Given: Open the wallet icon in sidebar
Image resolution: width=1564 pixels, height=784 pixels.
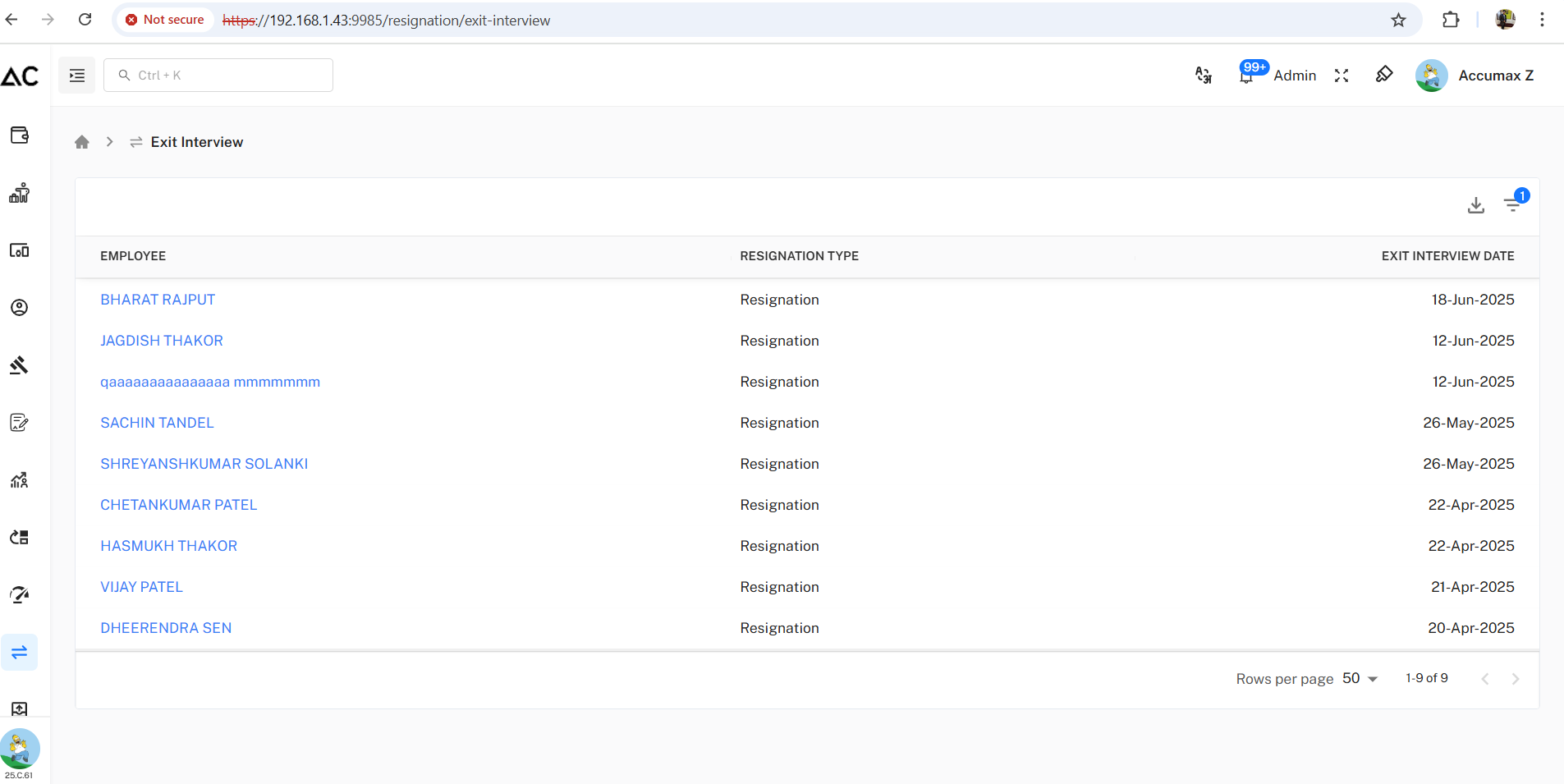Looking at the screenshot, I should [20, 135].
